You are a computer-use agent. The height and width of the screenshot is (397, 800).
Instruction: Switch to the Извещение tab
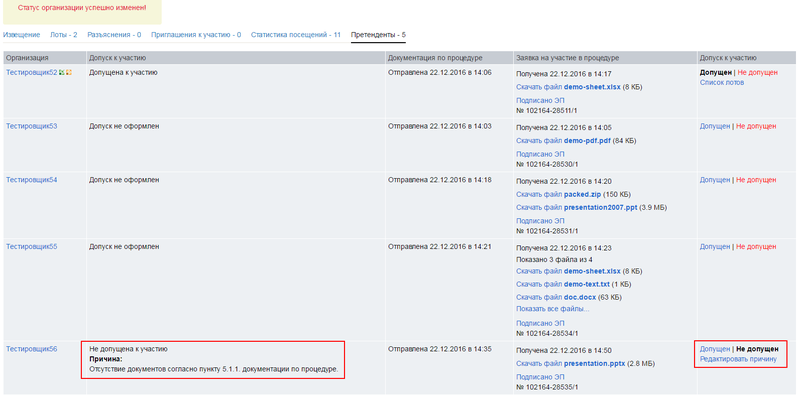[x=21, y=35]
